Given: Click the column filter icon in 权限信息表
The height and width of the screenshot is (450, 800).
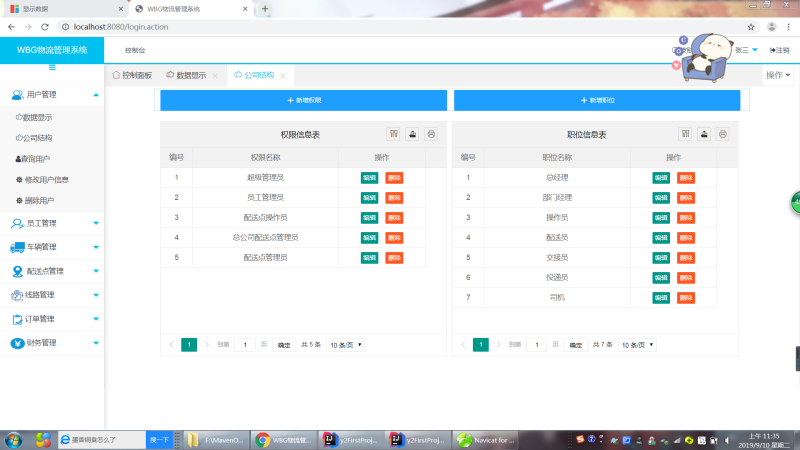Looking at the screenshot, I should click(x=394, y=134).
